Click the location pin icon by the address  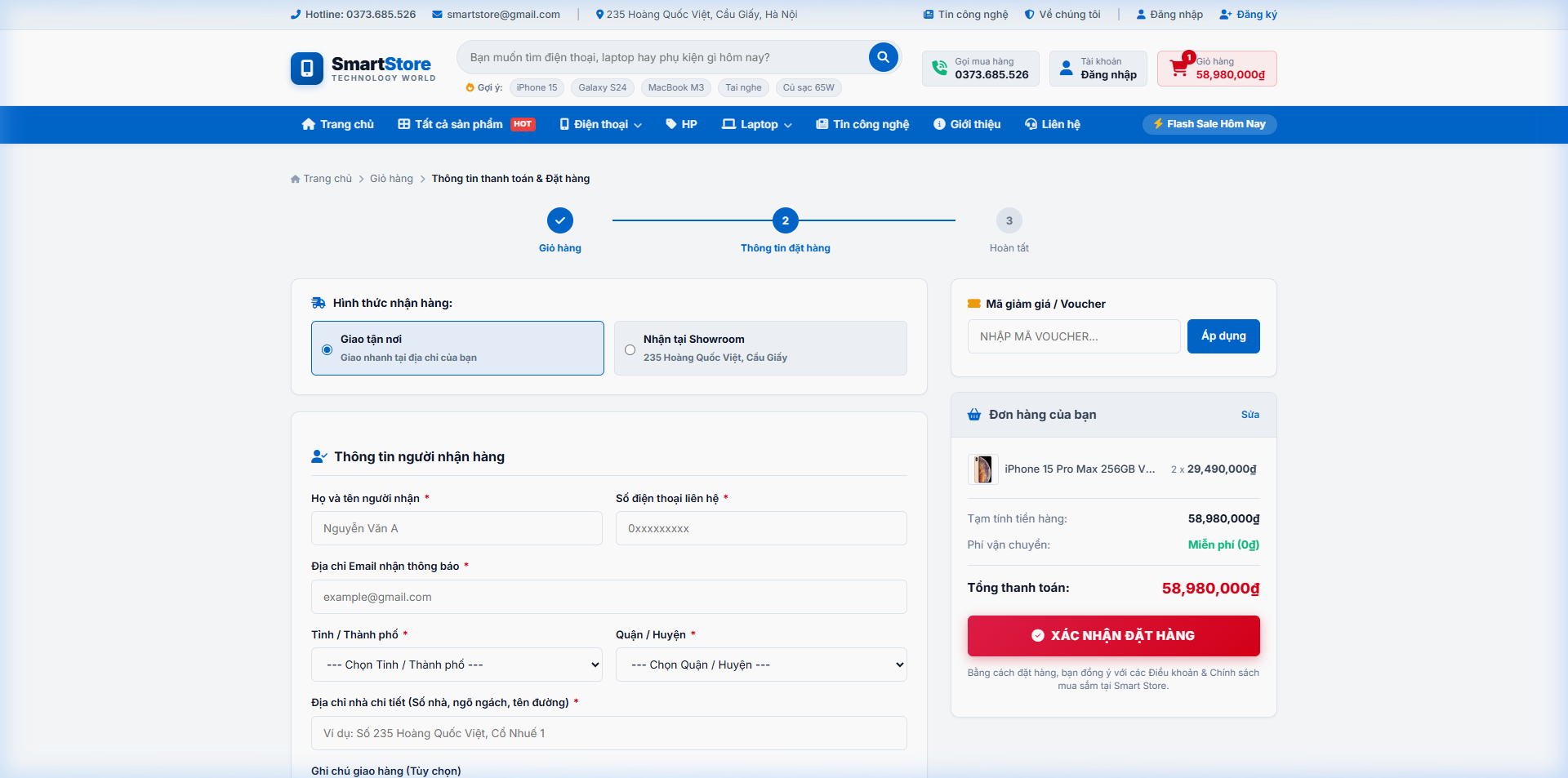(599, 14)
